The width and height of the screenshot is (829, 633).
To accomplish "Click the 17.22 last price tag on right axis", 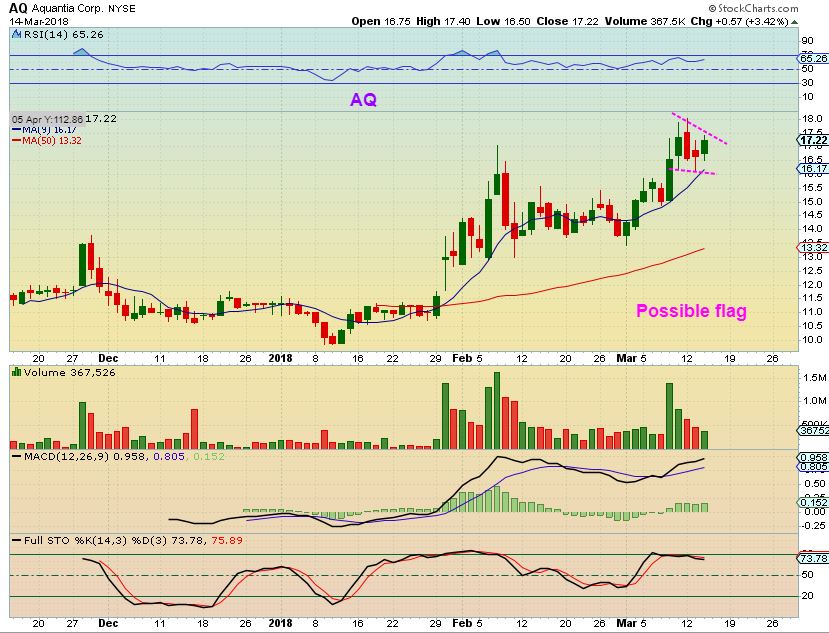I will 813,140.
